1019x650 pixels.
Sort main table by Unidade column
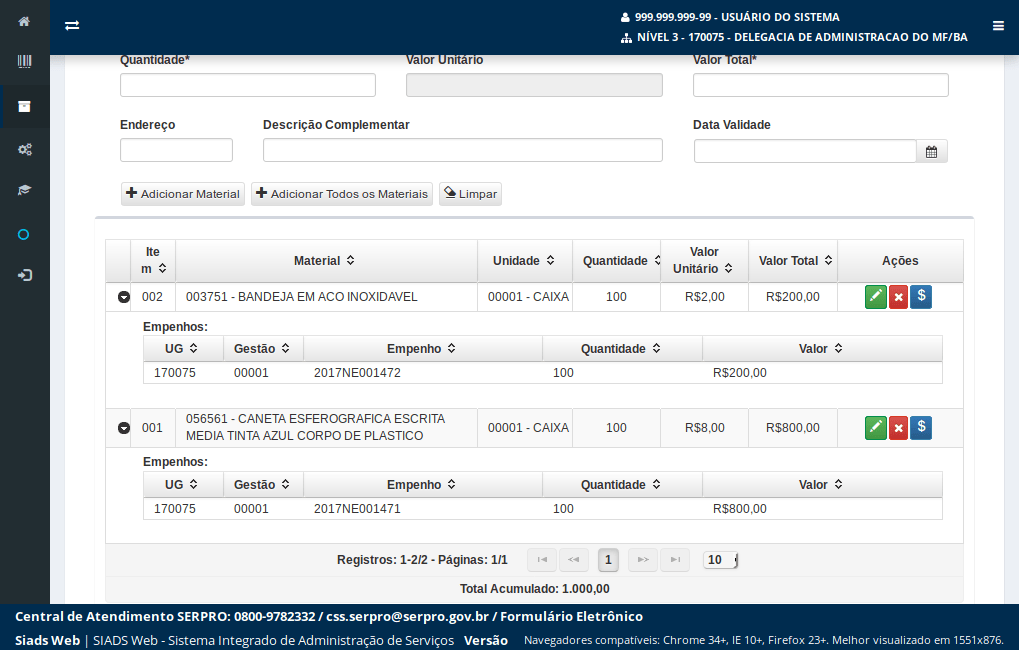tap(550, 260)
